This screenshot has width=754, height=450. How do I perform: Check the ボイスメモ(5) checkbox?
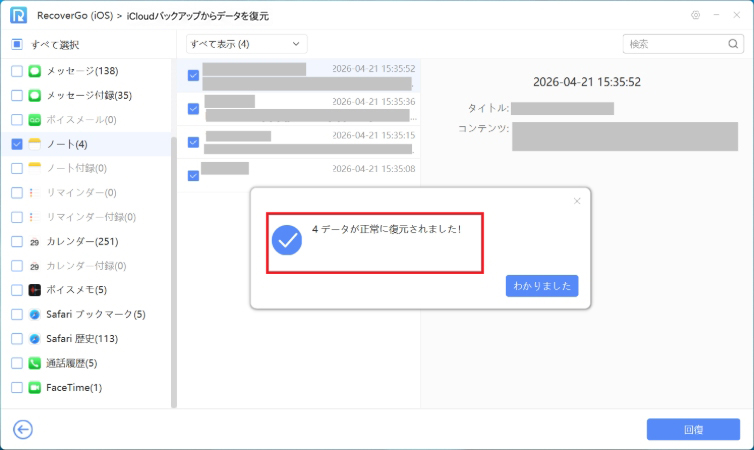click(17, 290)
